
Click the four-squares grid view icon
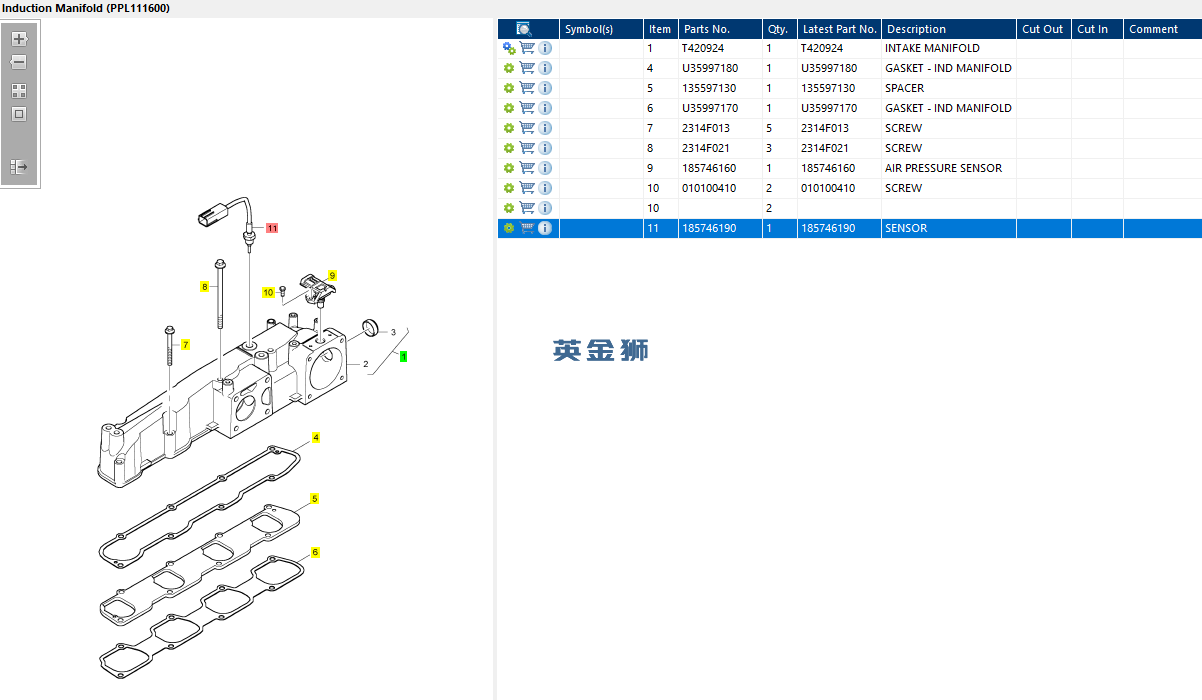(19, 90)
